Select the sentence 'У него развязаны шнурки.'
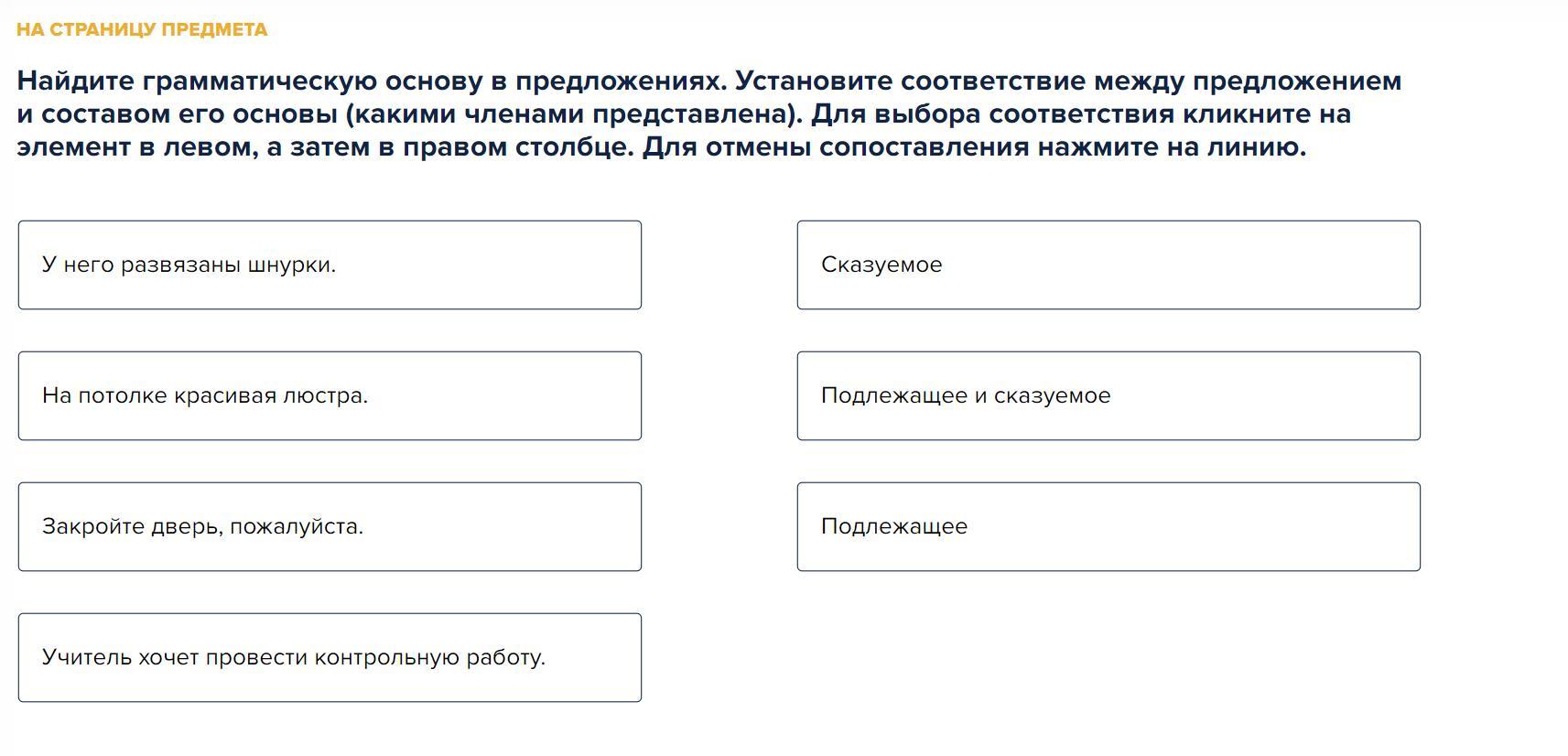 click(x=330, y=265)
